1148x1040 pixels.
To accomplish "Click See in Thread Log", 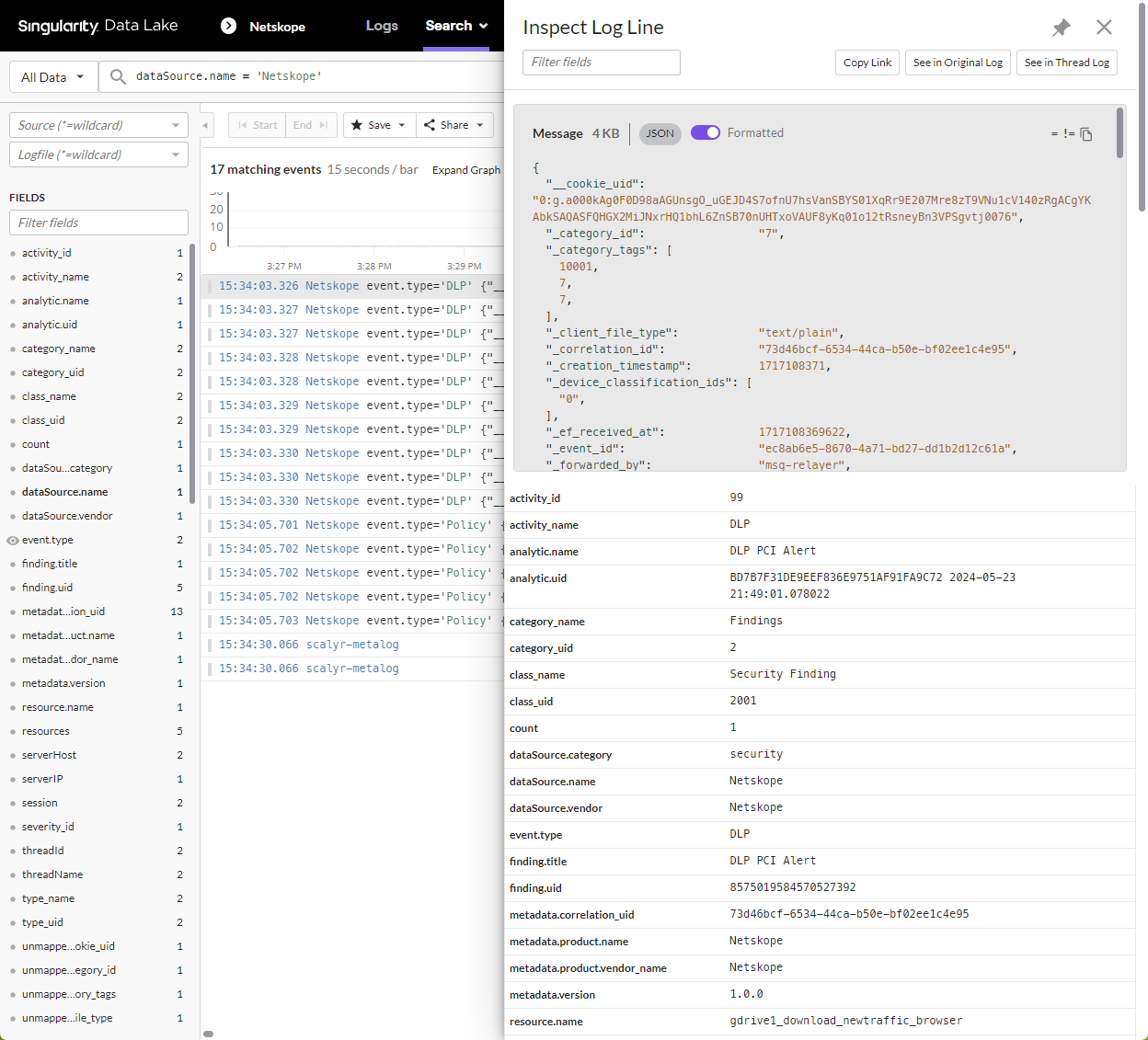I will [x=1067, y=63].
